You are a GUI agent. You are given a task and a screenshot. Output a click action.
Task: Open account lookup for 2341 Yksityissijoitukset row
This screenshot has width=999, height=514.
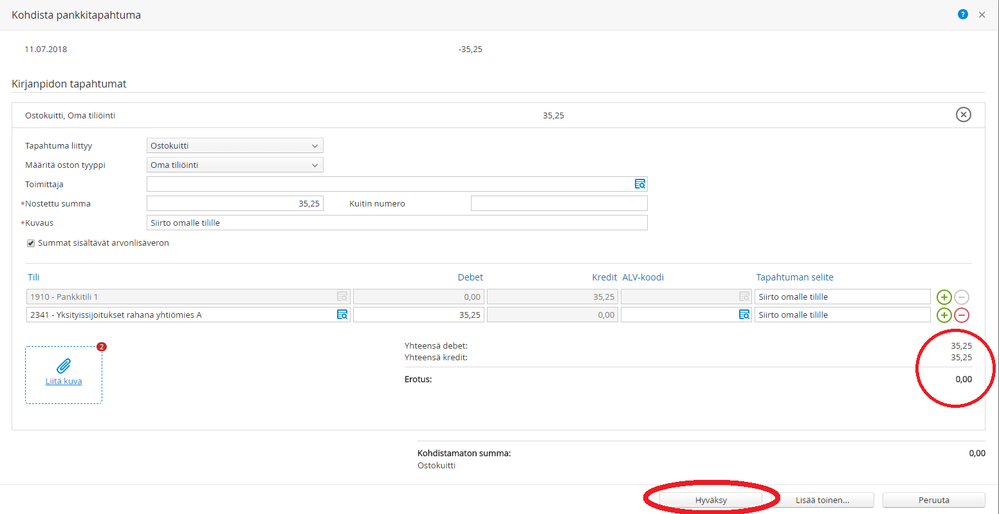click(x=342, y=315)
